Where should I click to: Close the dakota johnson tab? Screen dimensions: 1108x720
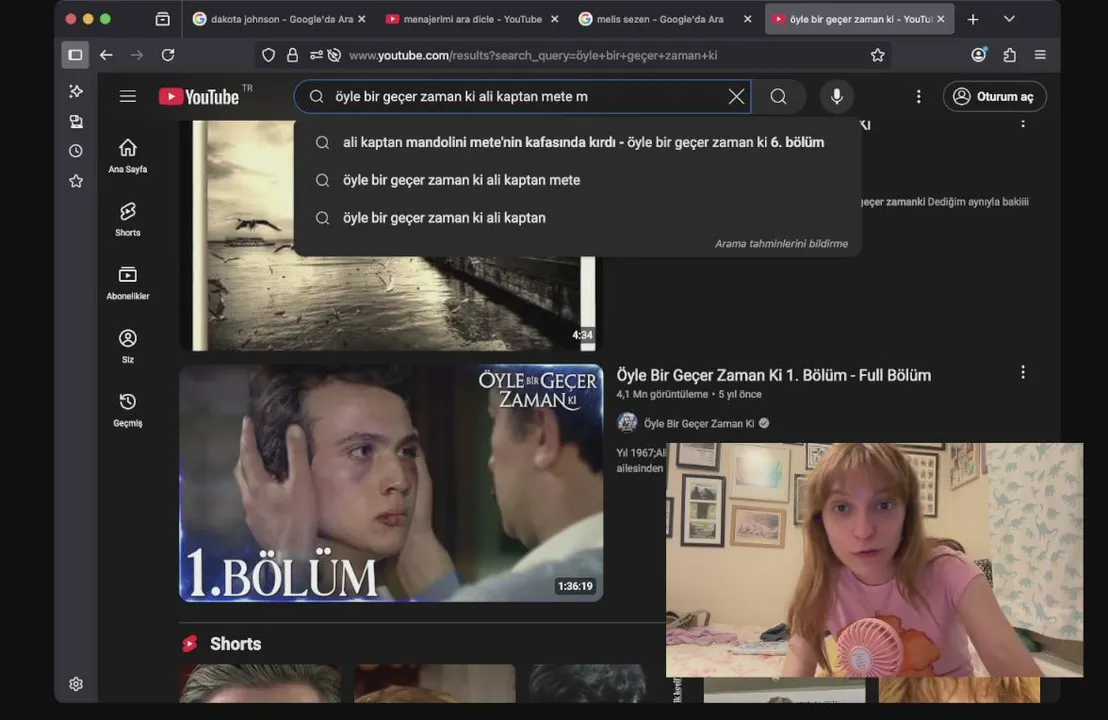(x=362, y=19)
